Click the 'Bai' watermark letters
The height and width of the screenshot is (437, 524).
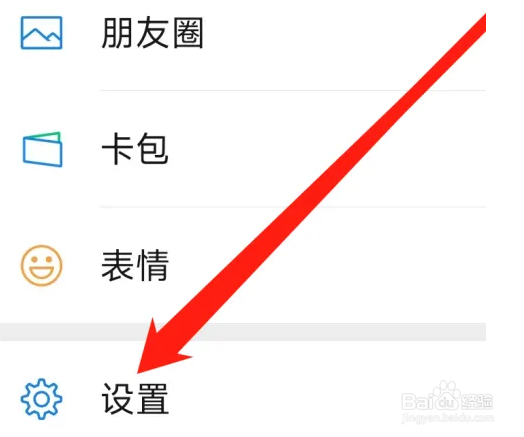pyautogui.click(x=416, y=402)
